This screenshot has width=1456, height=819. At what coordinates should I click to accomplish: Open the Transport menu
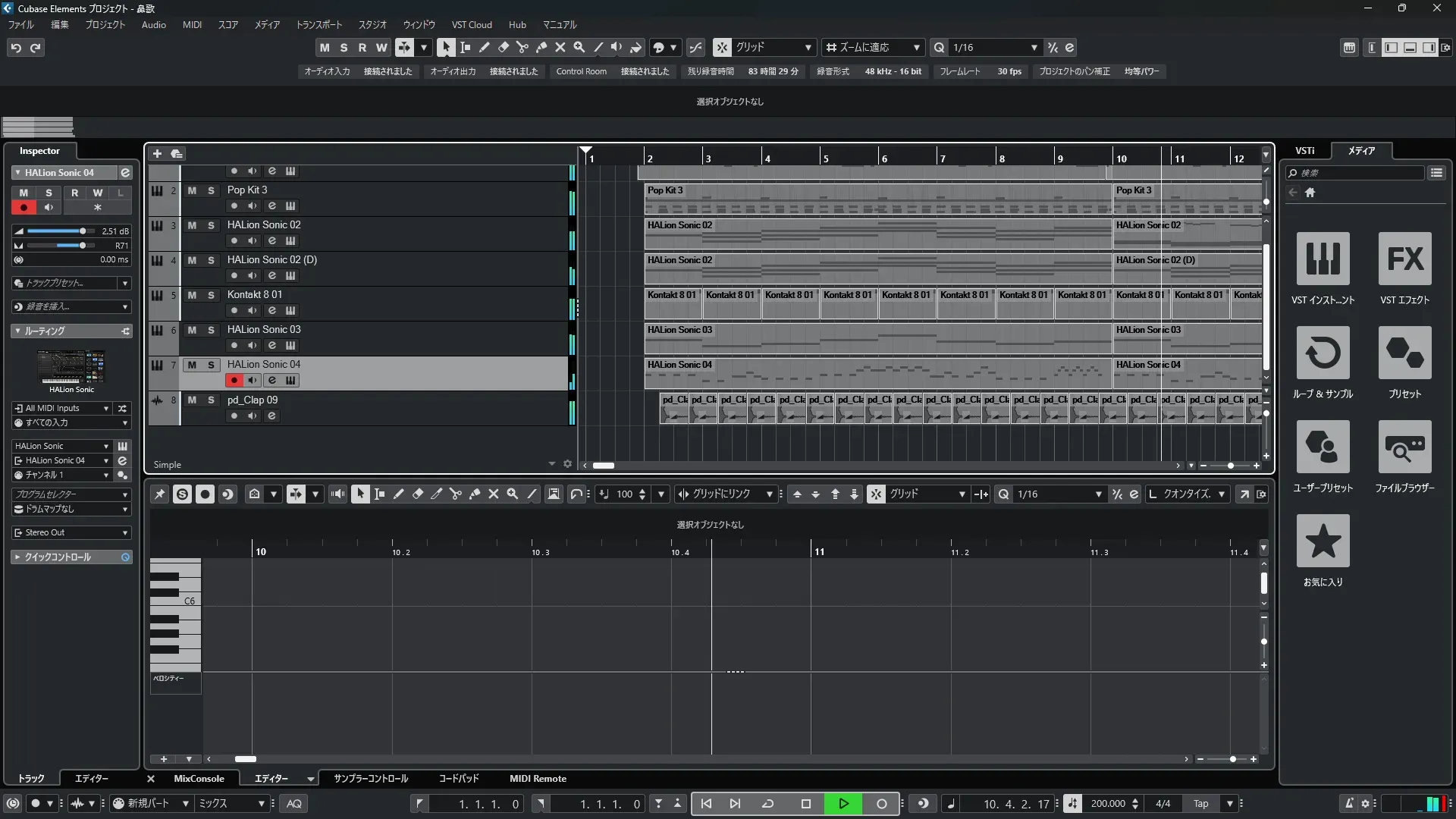pos(318,24)
